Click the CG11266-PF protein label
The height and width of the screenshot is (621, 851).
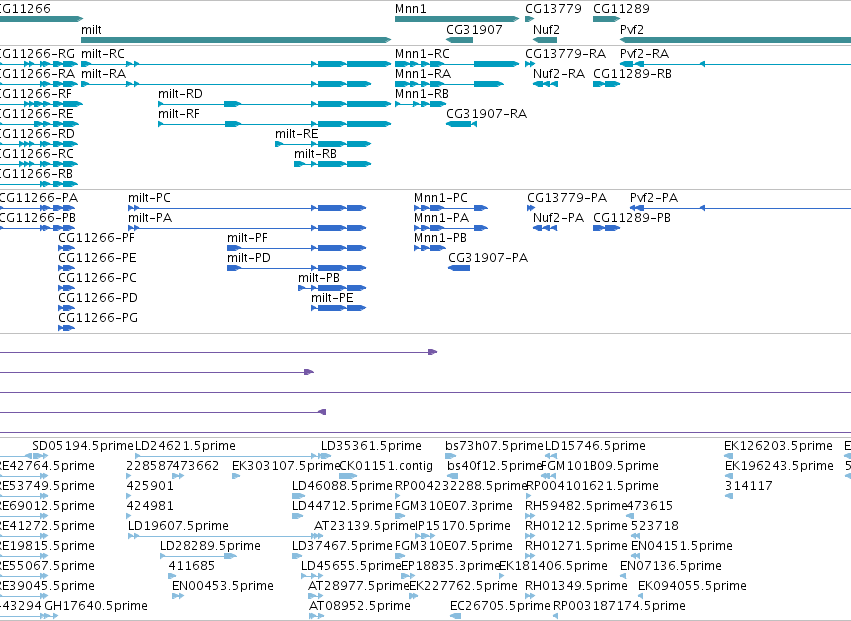97,238
